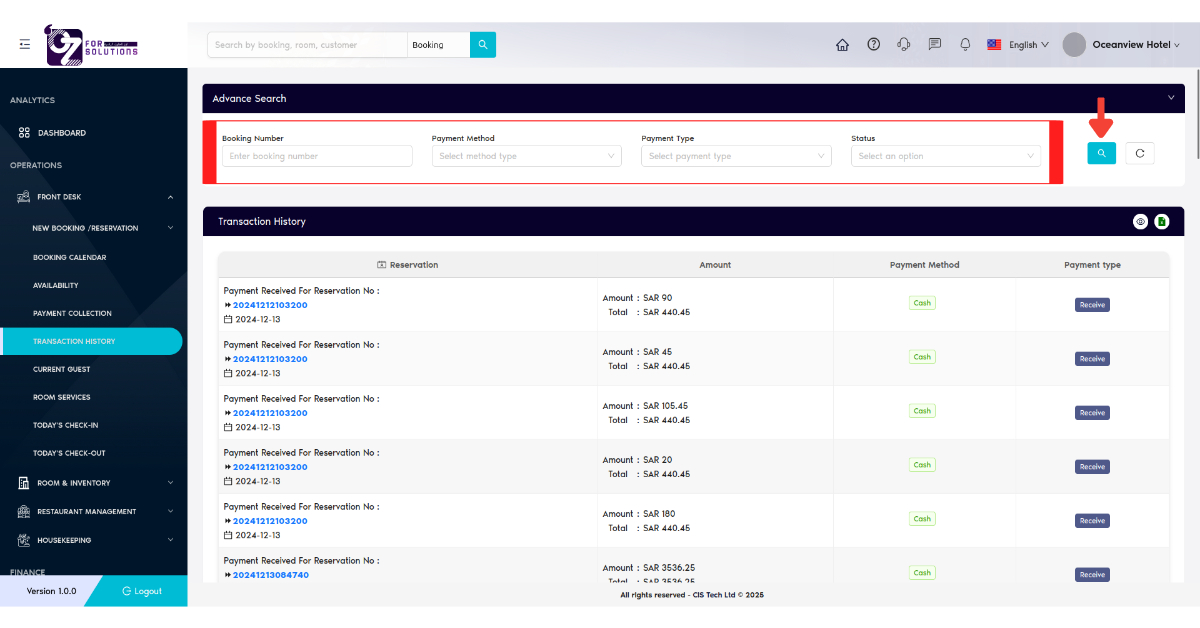
Task: Reset filters with the refresh icon
Action: pyautogui.click(x=1140, y=153)
